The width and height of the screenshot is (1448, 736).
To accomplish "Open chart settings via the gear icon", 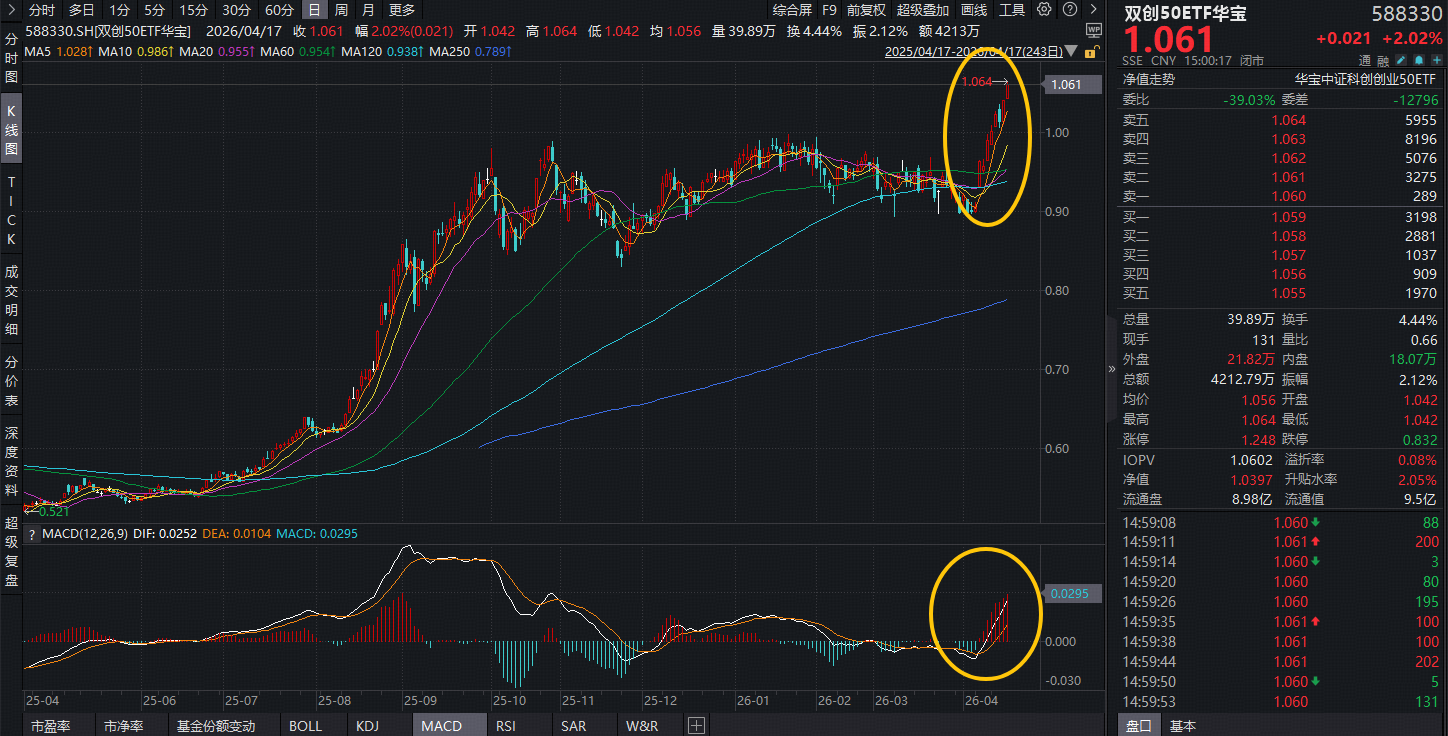I will pyautogui.click(x=1044, y=10).
